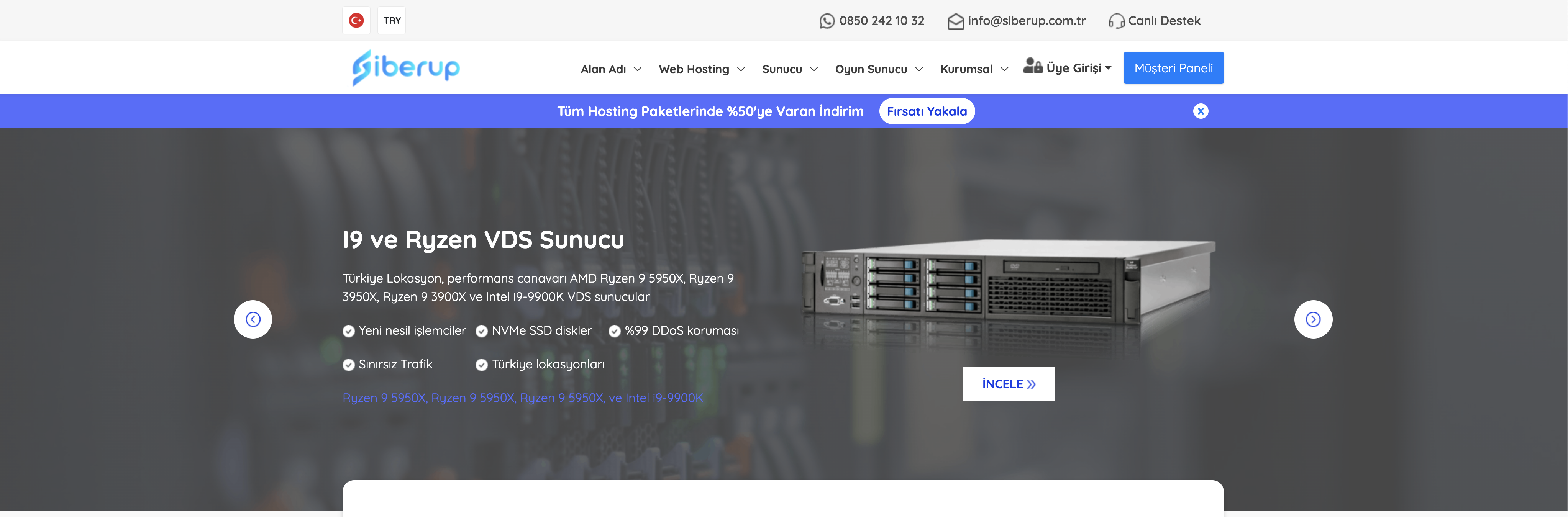Click the envelope email icon
This screenshot has width=1568, height=517.
click(x=956, y=21)
